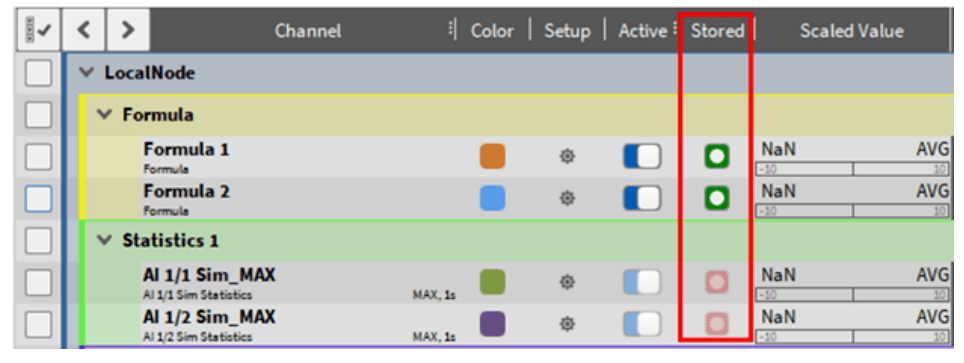Click the Stored column header
The height and width of the screenshot is (363, 964).
717,31
